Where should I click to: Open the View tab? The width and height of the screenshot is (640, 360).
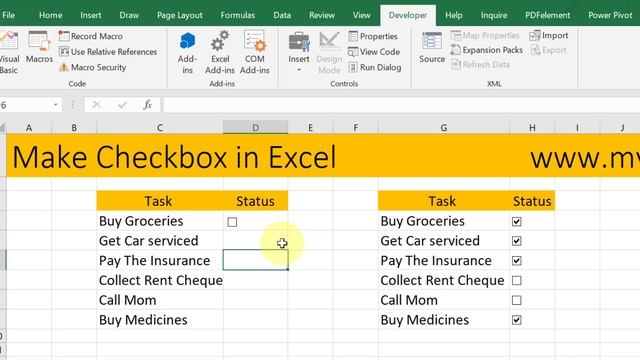361,15
